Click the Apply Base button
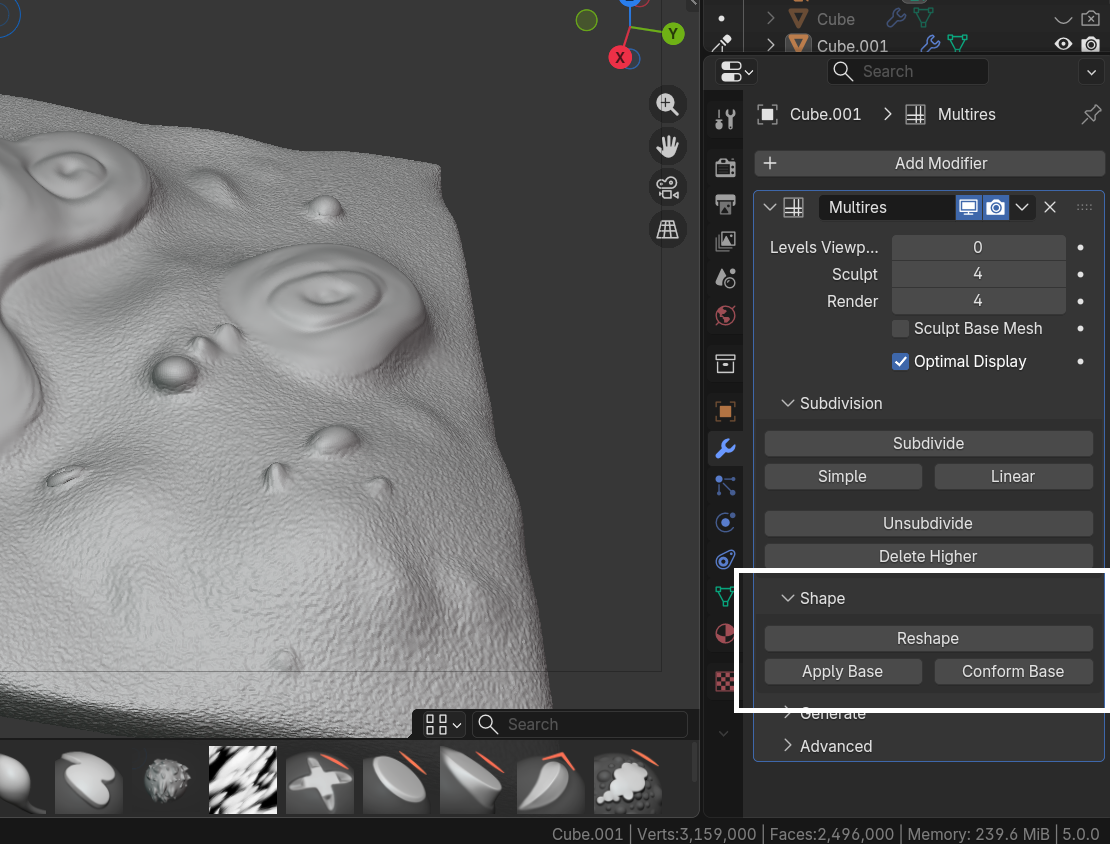 [842, 671]
